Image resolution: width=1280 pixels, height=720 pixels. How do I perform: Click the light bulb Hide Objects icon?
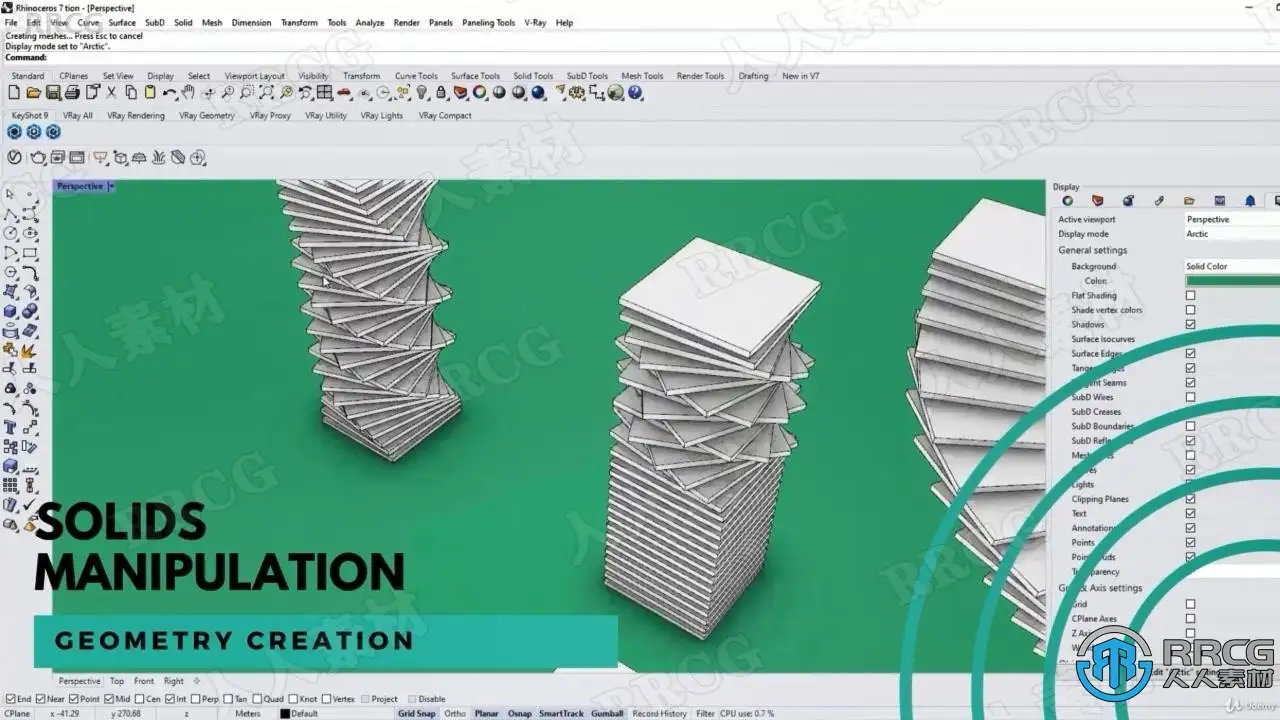[422, 93]
